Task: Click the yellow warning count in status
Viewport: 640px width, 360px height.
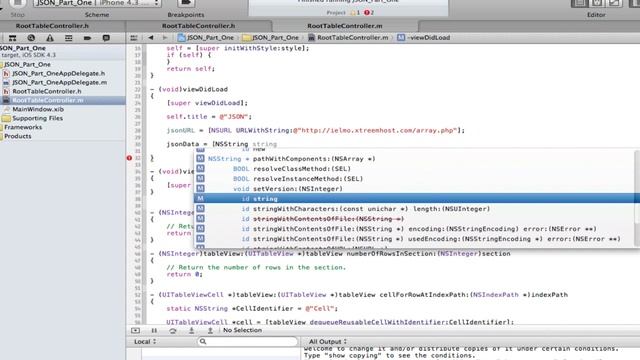Action: [x=355, y=13]
